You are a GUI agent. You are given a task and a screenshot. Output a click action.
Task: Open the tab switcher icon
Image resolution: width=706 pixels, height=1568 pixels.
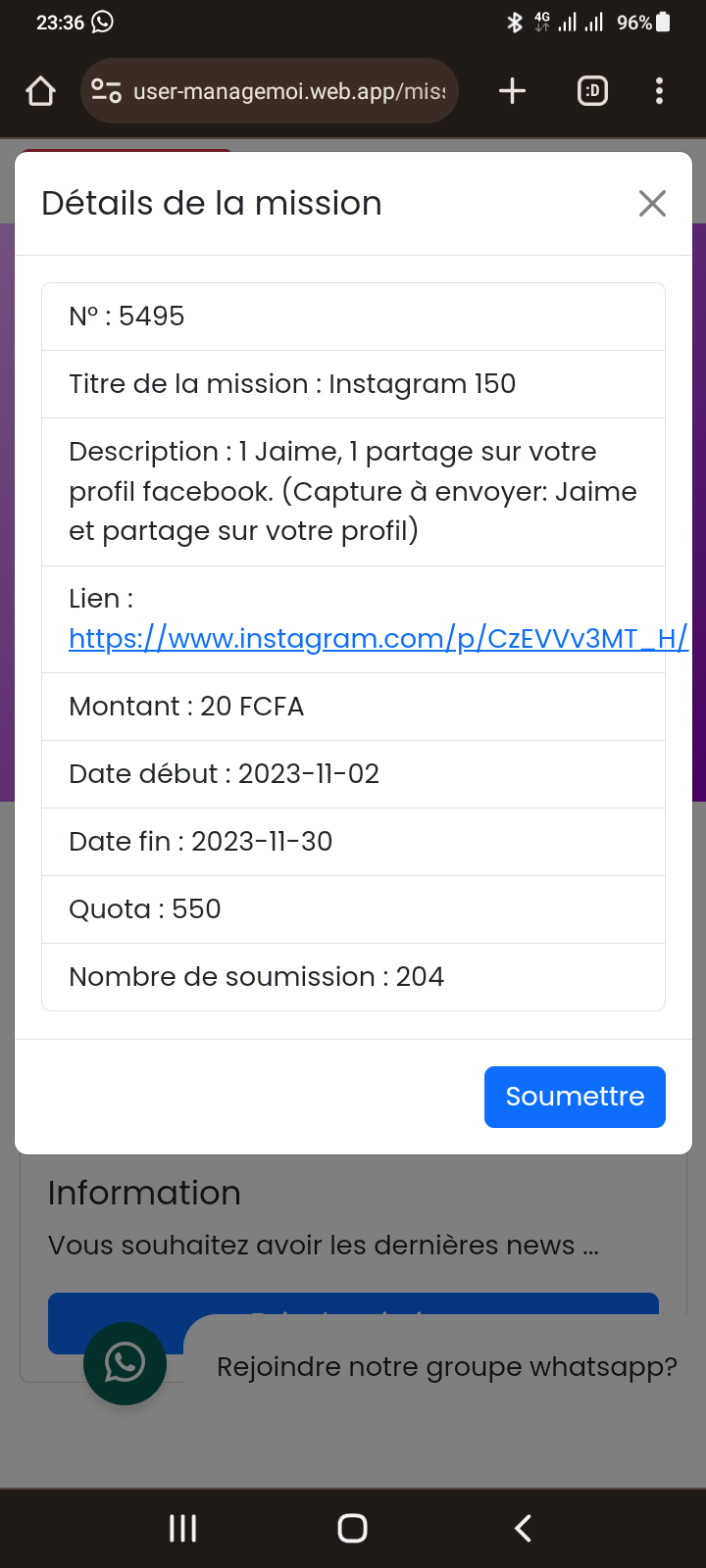pos(592,91)
